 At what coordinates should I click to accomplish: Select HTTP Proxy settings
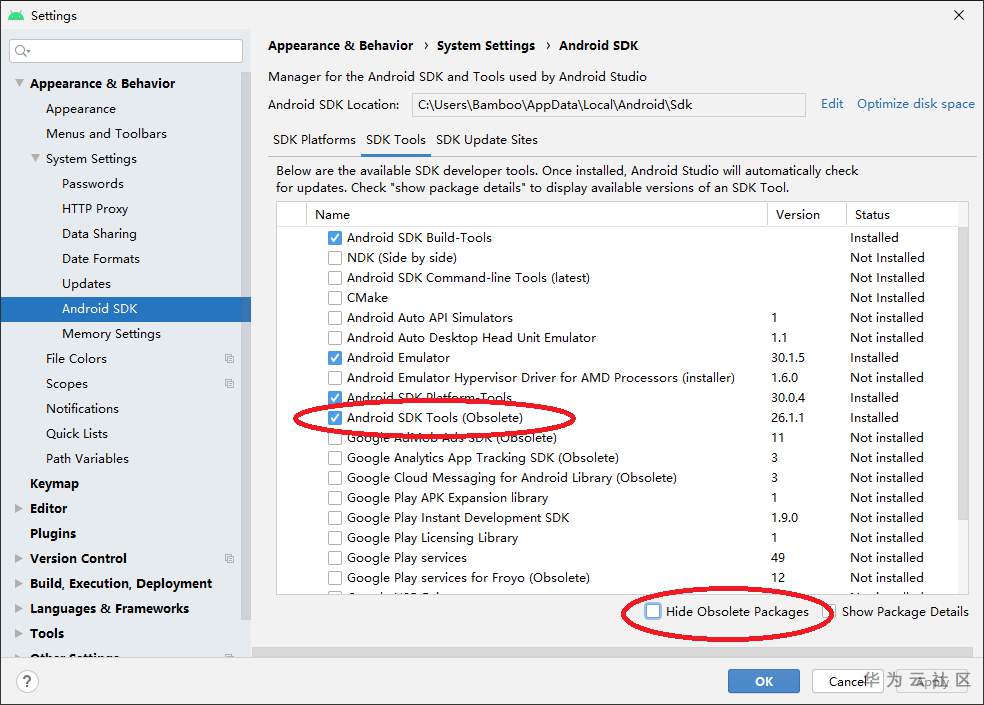pos(95,209)
